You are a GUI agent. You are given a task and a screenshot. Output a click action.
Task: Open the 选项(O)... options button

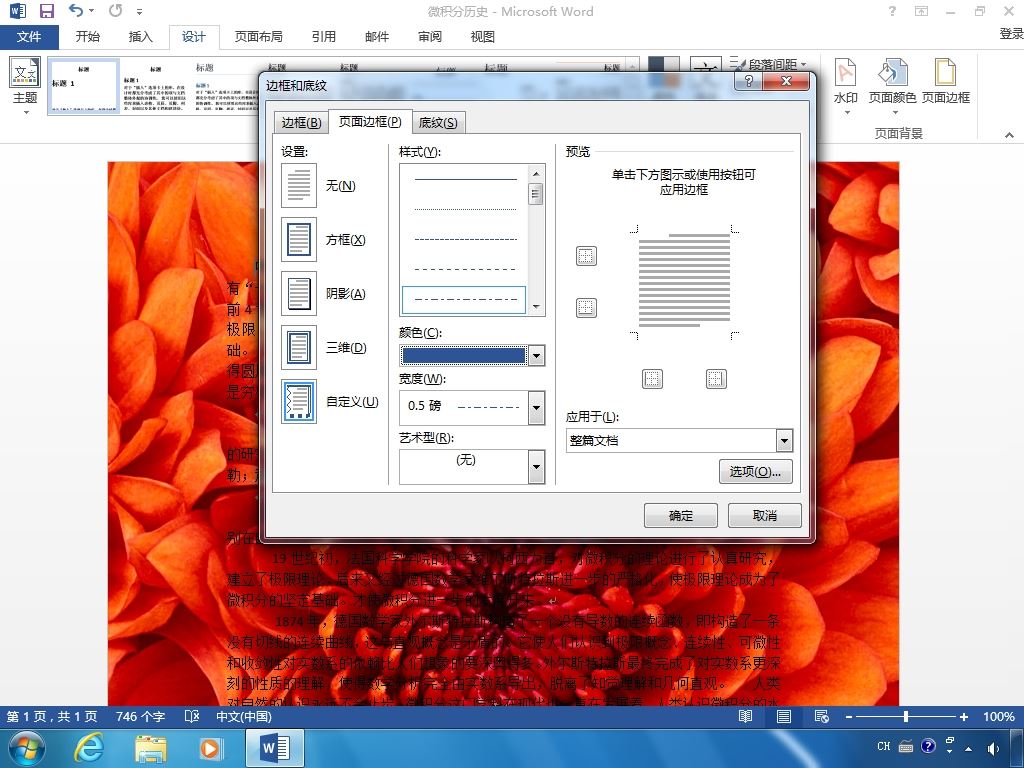[x=756, y=472]
